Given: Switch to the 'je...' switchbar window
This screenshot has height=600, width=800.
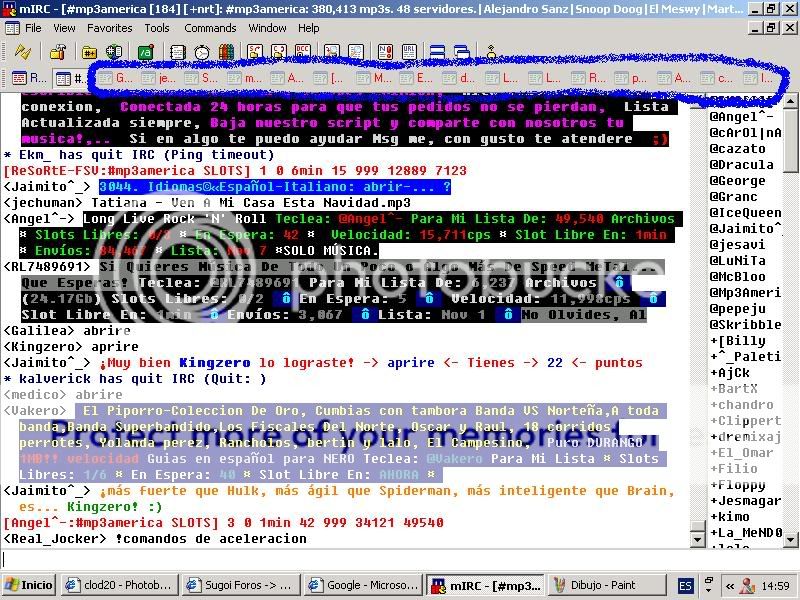Looking at the screenshot, I should click(x=158, y=79).
